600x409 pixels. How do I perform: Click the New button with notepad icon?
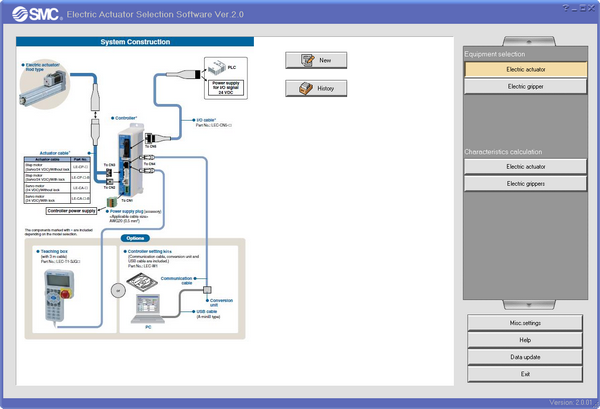click(316, 61)
